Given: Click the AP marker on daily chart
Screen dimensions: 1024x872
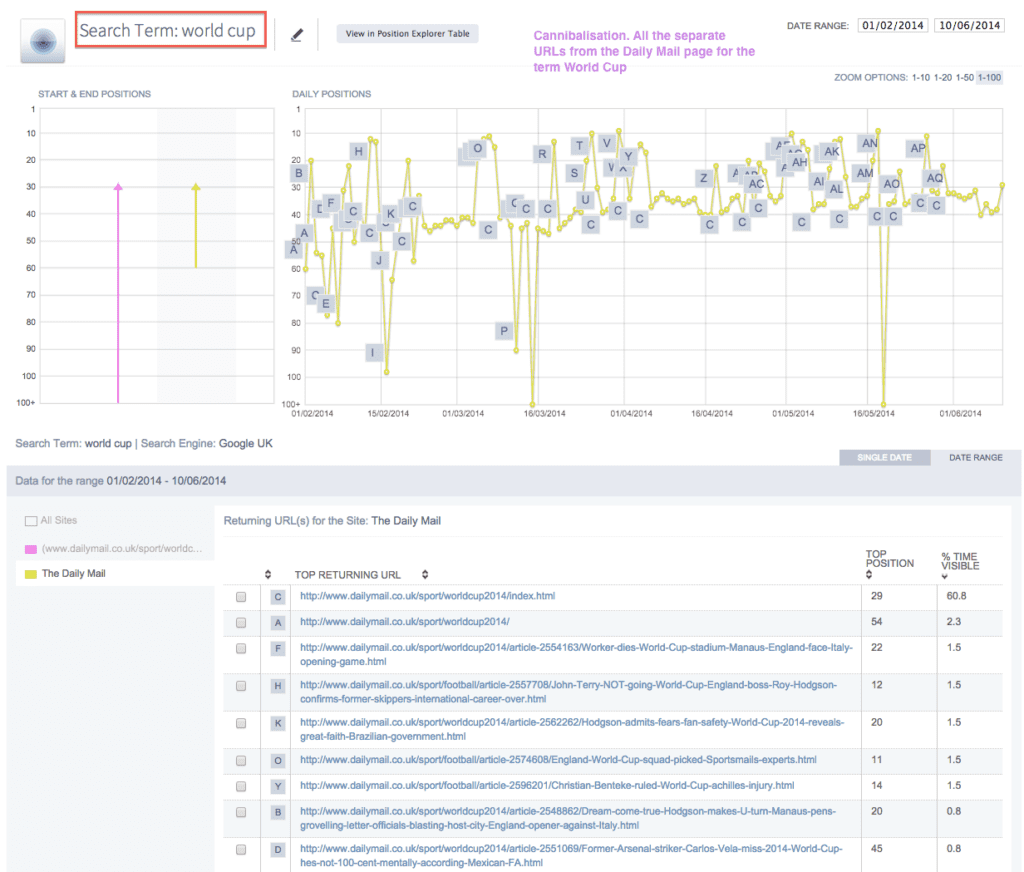Looking at the screenshot, I should coord(918,148).
